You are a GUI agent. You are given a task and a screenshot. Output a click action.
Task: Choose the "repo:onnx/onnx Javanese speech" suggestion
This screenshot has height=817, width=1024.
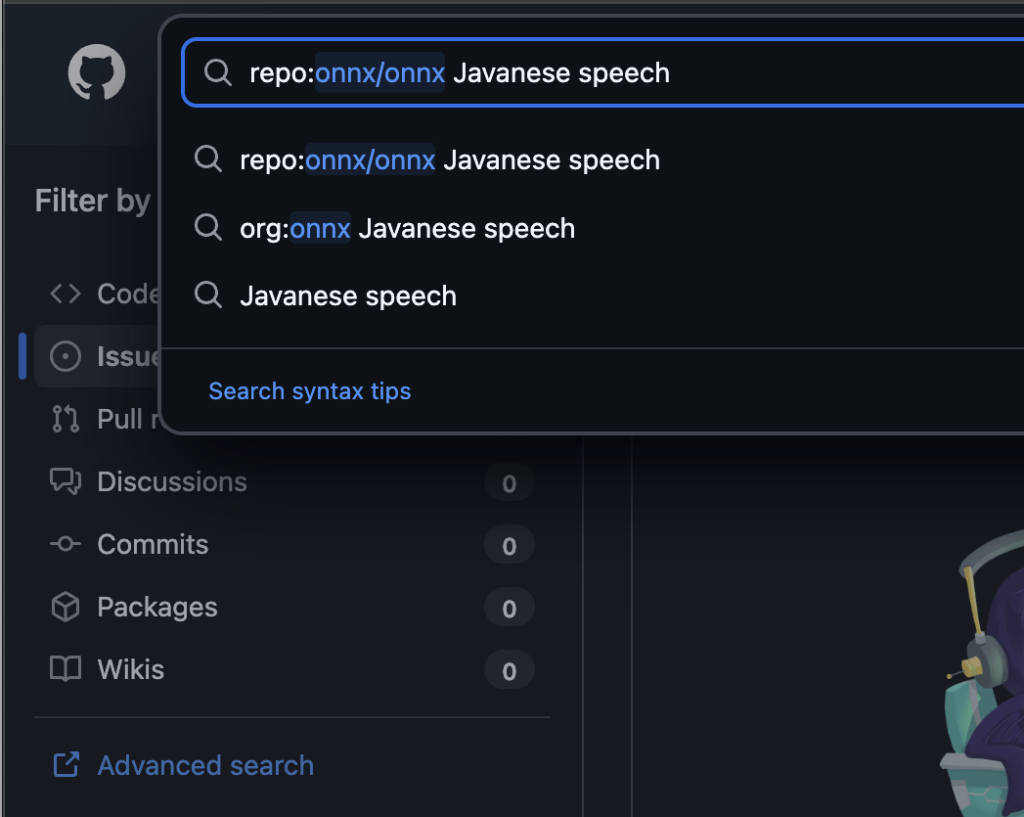click(449, 160)
